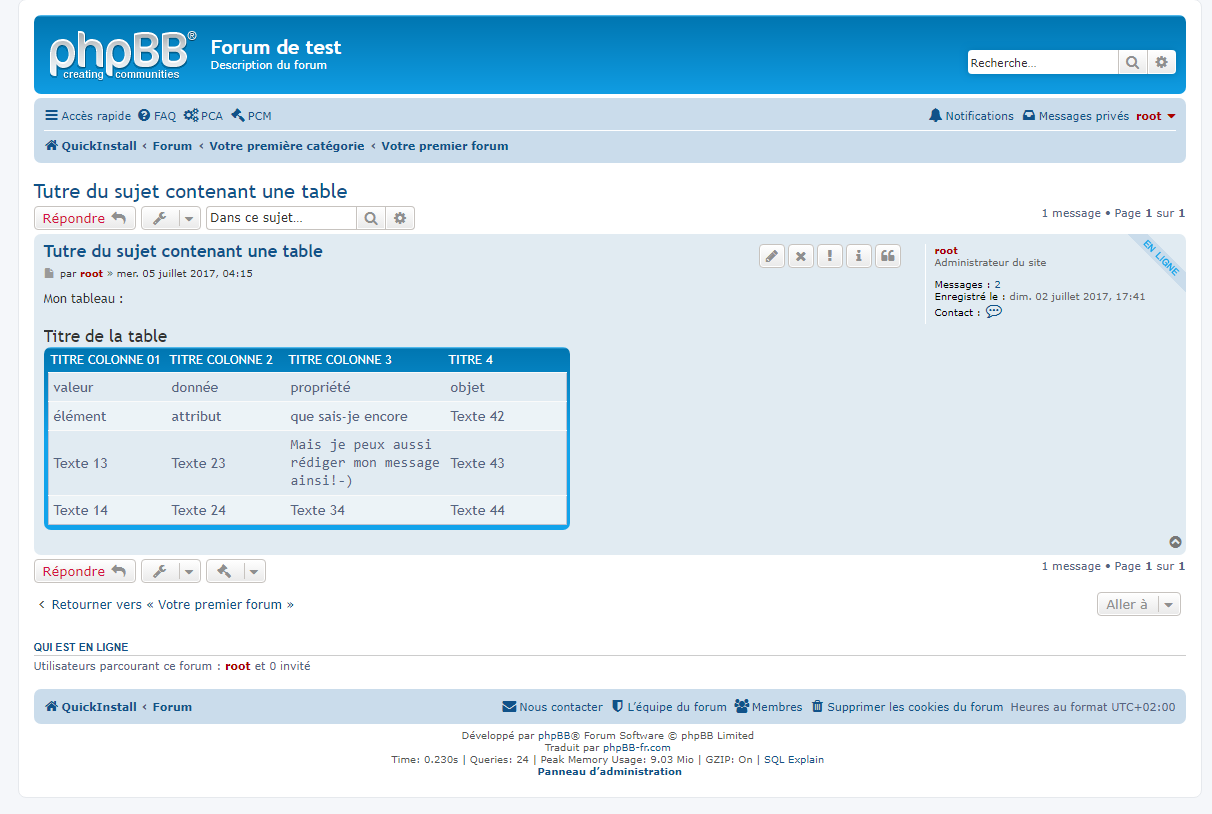
Task: Expand the bottom moderation tools gavel dropdown
Action: tap(236, 572)
